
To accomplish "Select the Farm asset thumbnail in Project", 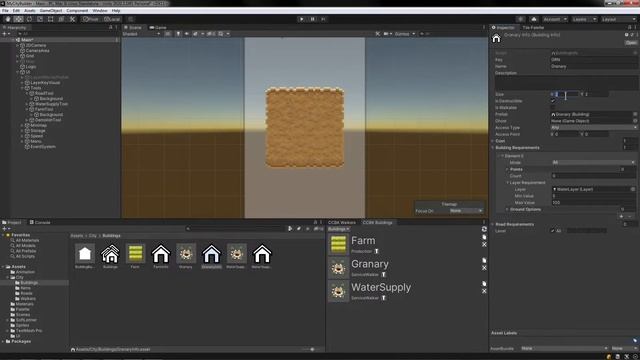I will (136, 254).
